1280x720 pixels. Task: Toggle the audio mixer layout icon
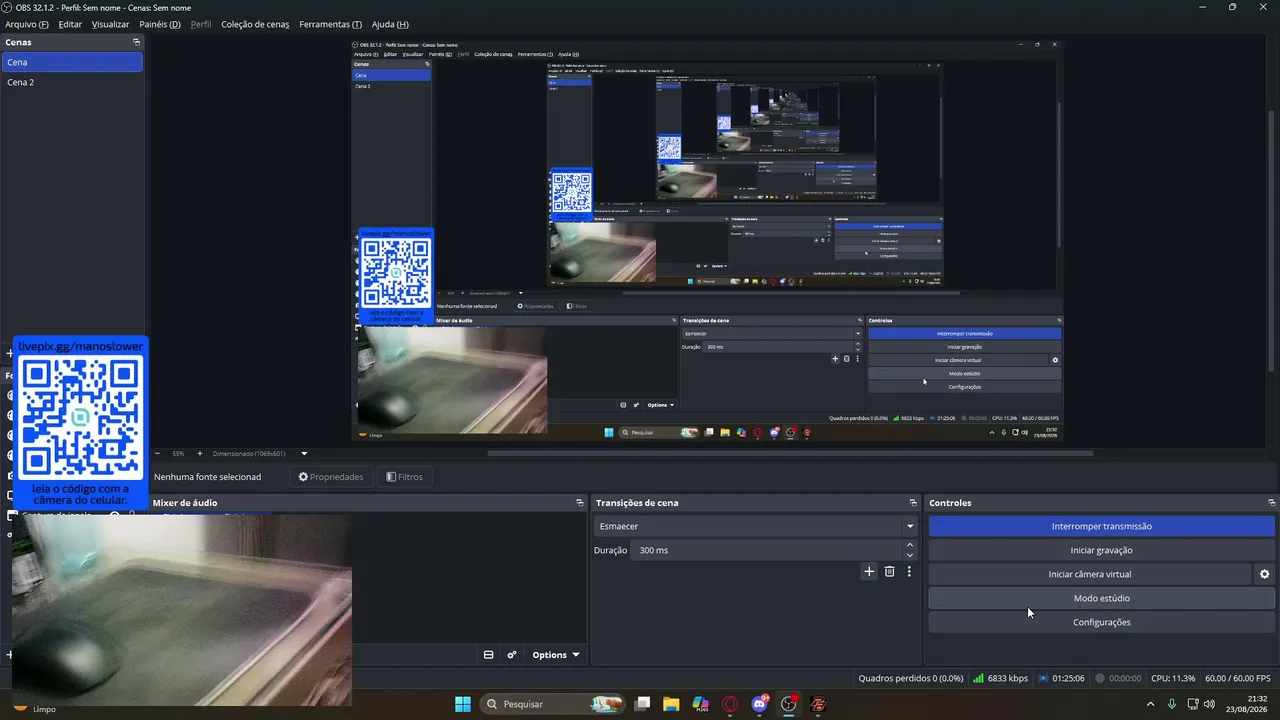(x=489, y=655)
